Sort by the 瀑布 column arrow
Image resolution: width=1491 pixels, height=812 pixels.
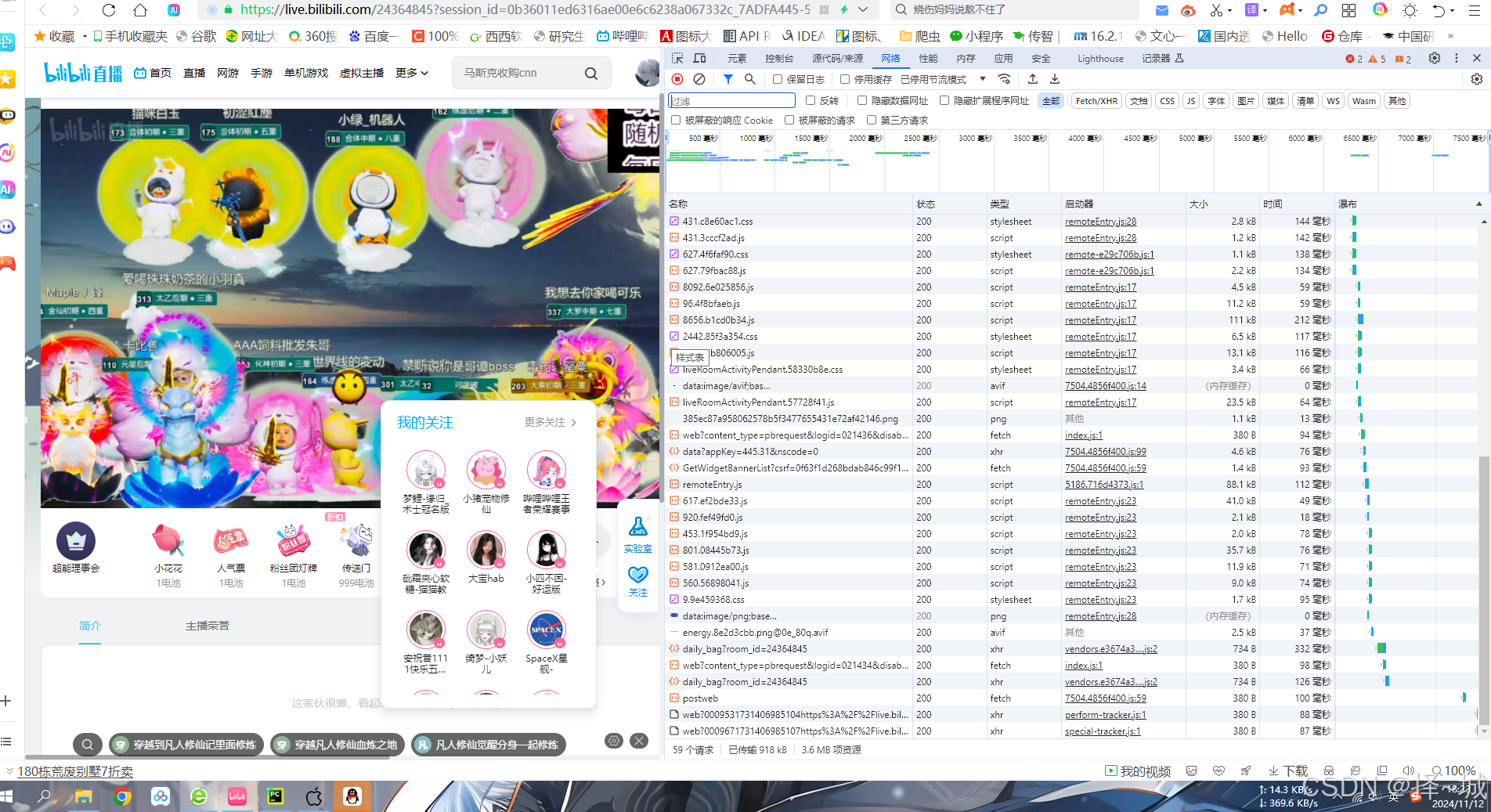tap(1479, 204)
